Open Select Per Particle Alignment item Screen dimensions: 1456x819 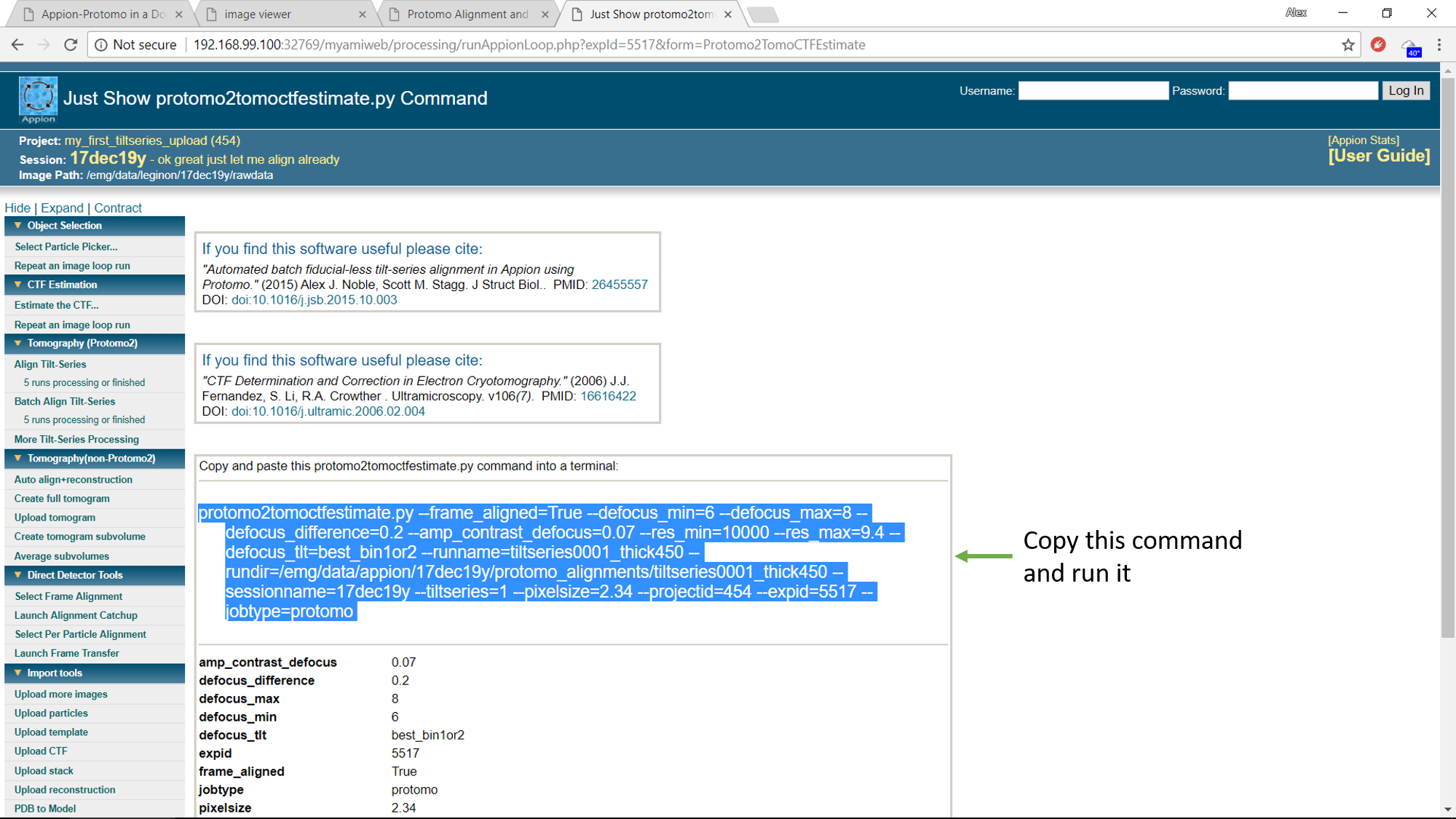point(80,634)
